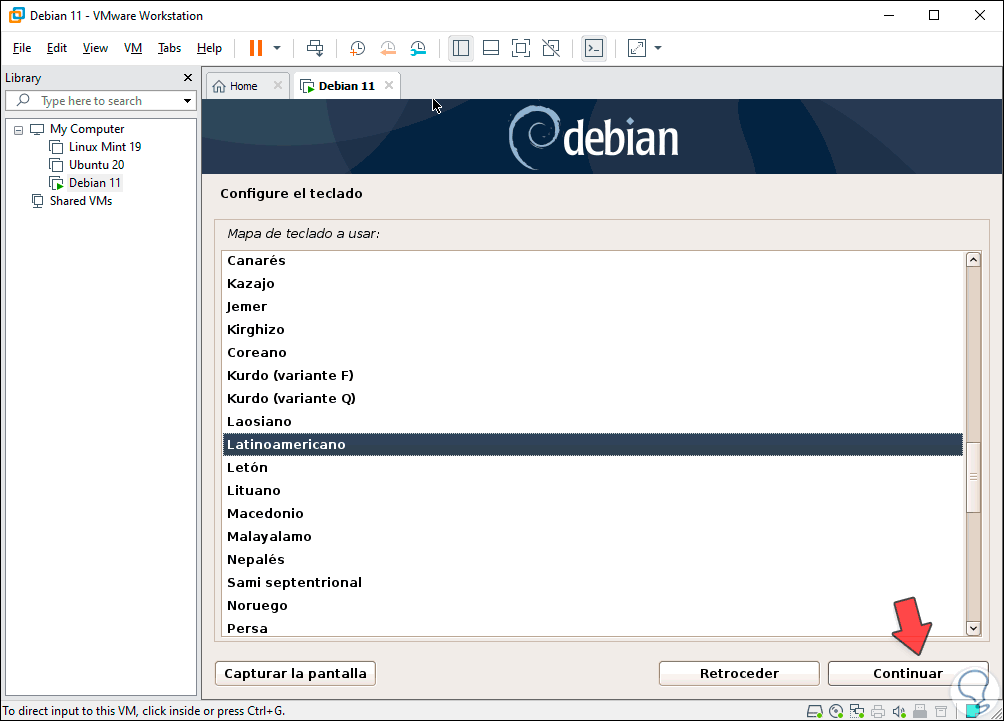Enter full screen mode
Screen dimensions: 1004x721
521,48
